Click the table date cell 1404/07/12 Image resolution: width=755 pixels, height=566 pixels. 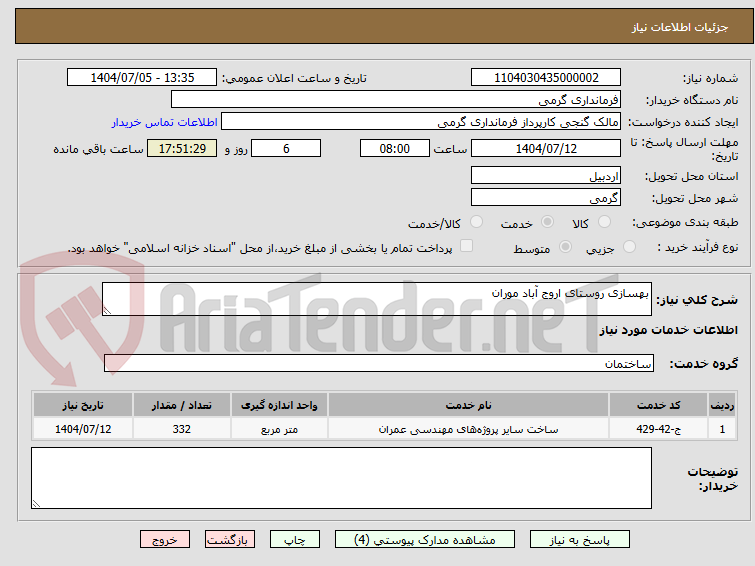point(83,429)
